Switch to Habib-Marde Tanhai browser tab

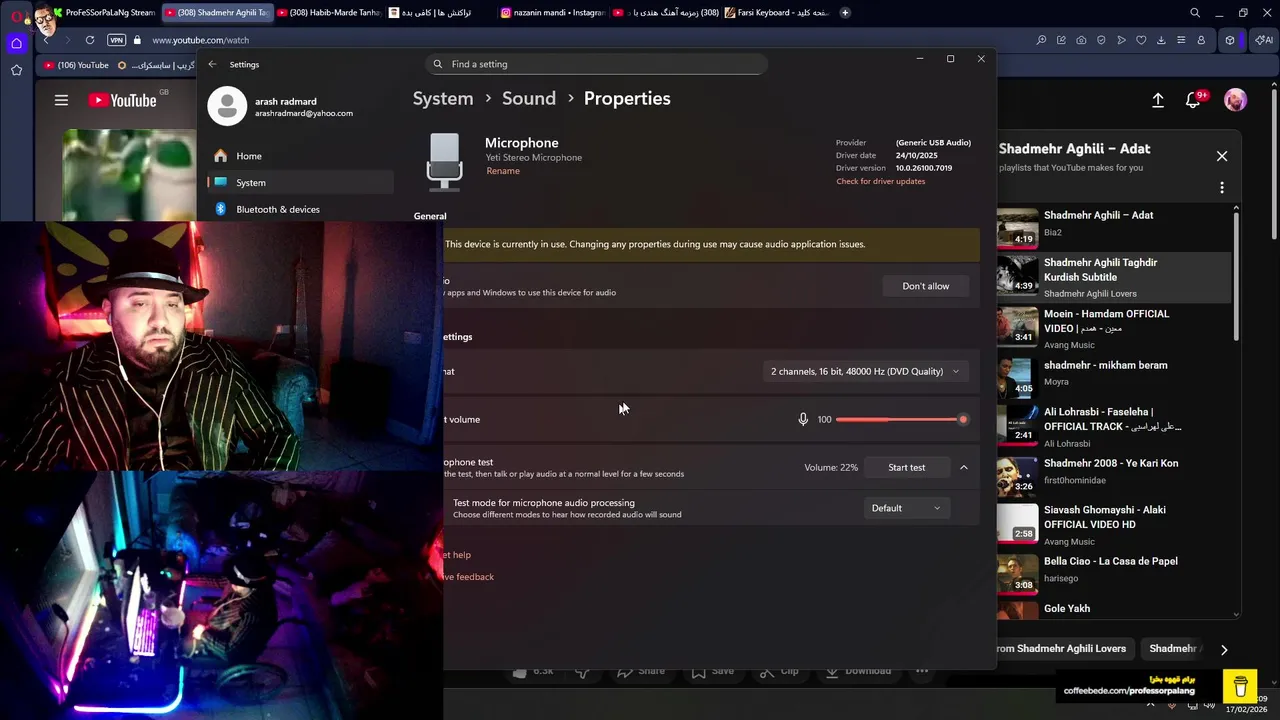tap(329, 13)
